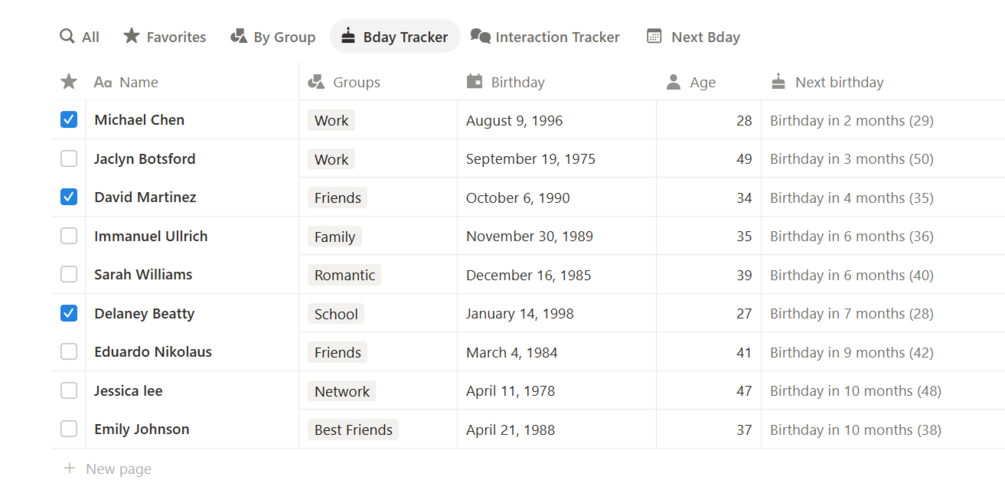The image size is (1005, 503).
Task: Open the Work group tag for Michael Chen
Action: pos(331,121)
